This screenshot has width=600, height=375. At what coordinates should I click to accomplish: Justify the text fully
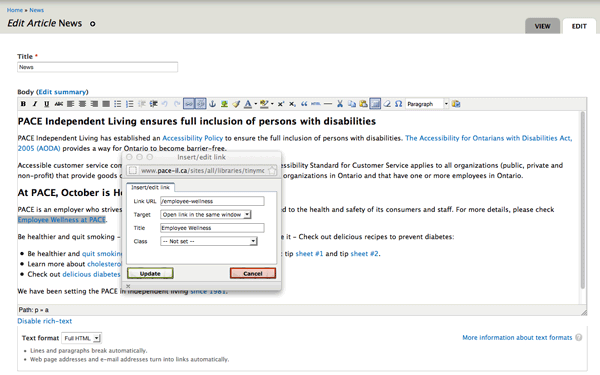pos(106,104)
